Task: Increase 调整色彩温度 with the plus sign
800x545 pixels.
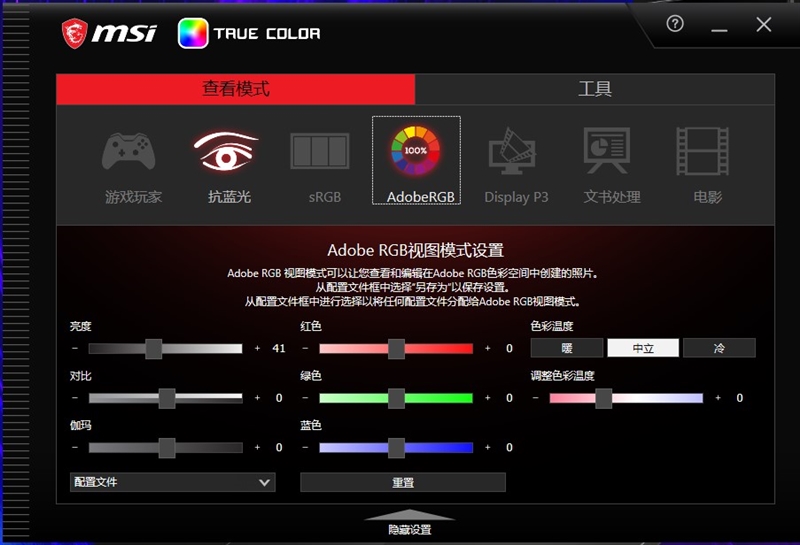Action: 718,398
